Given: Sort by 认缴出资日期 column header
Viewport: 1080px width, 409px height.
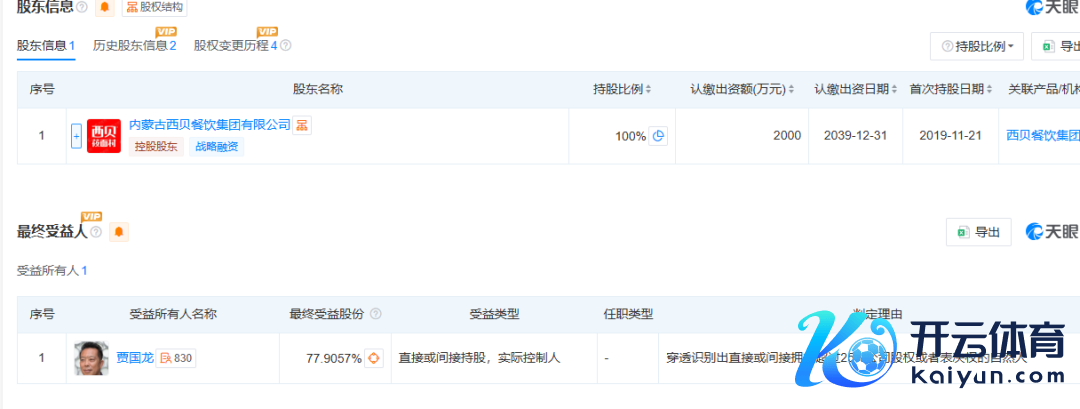Looking at the screenshot, I should pos(852,89).
